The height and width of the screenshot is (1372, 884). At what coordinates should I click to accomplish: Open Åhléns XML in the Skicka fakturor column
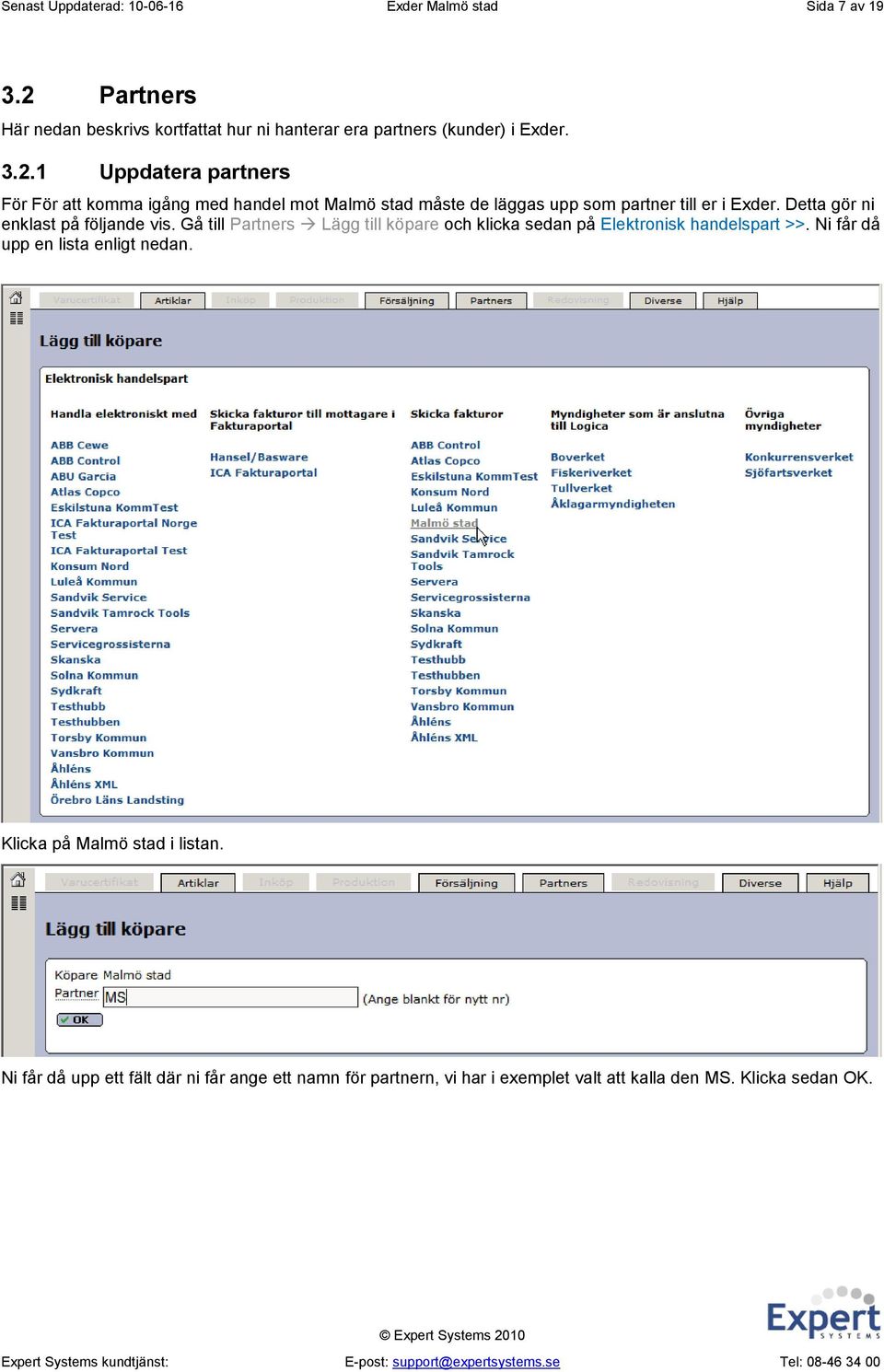[x=444, y=738]
